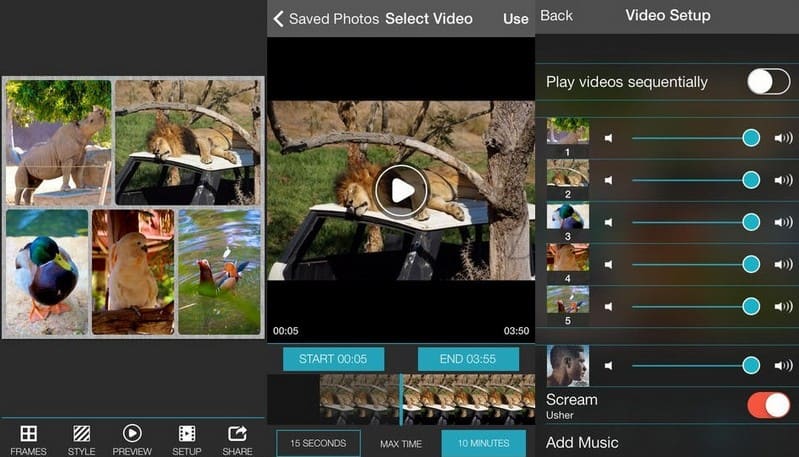Choose the MAX TIME option
The width and height of the screenshot is (799, 457).
401,443
